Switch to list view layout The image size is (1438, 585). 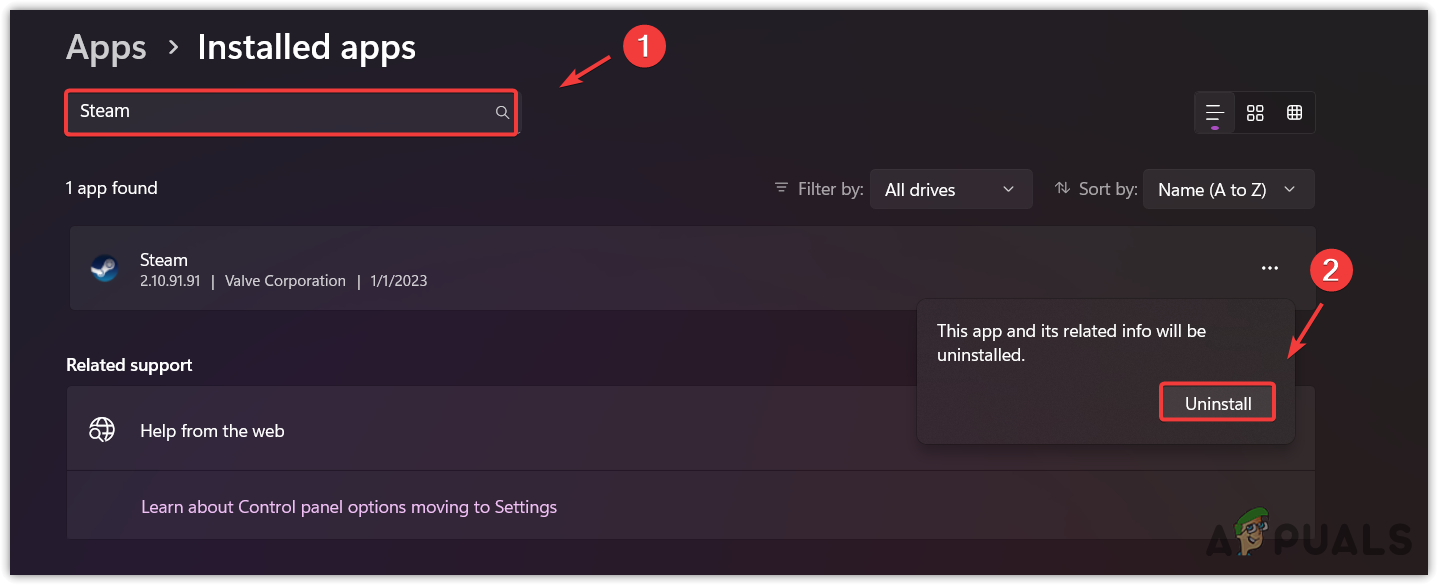pyautogui.click(x=1215, y=112)
